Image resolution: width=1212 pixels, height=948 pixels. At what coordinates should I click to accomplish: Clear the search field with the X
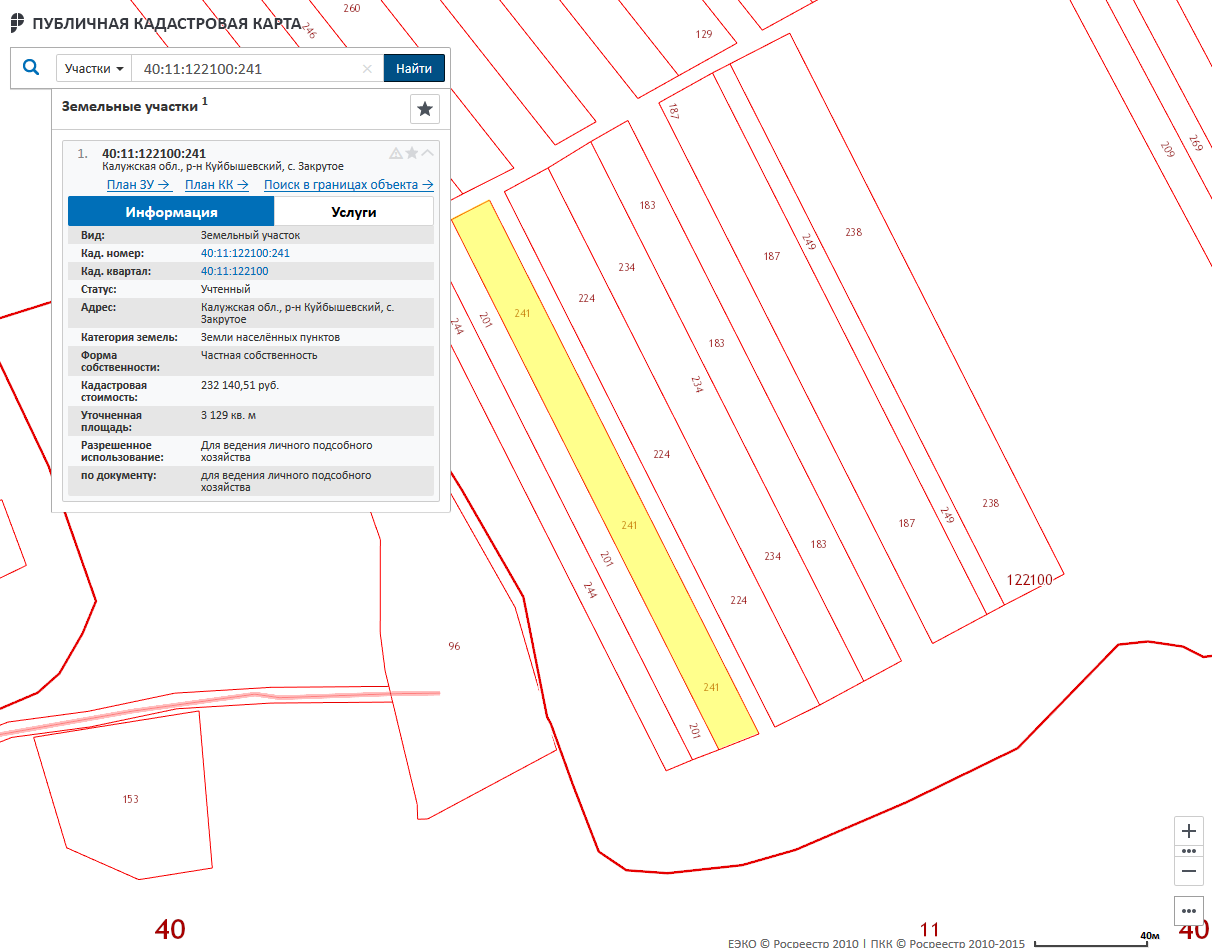pos(367,69)
